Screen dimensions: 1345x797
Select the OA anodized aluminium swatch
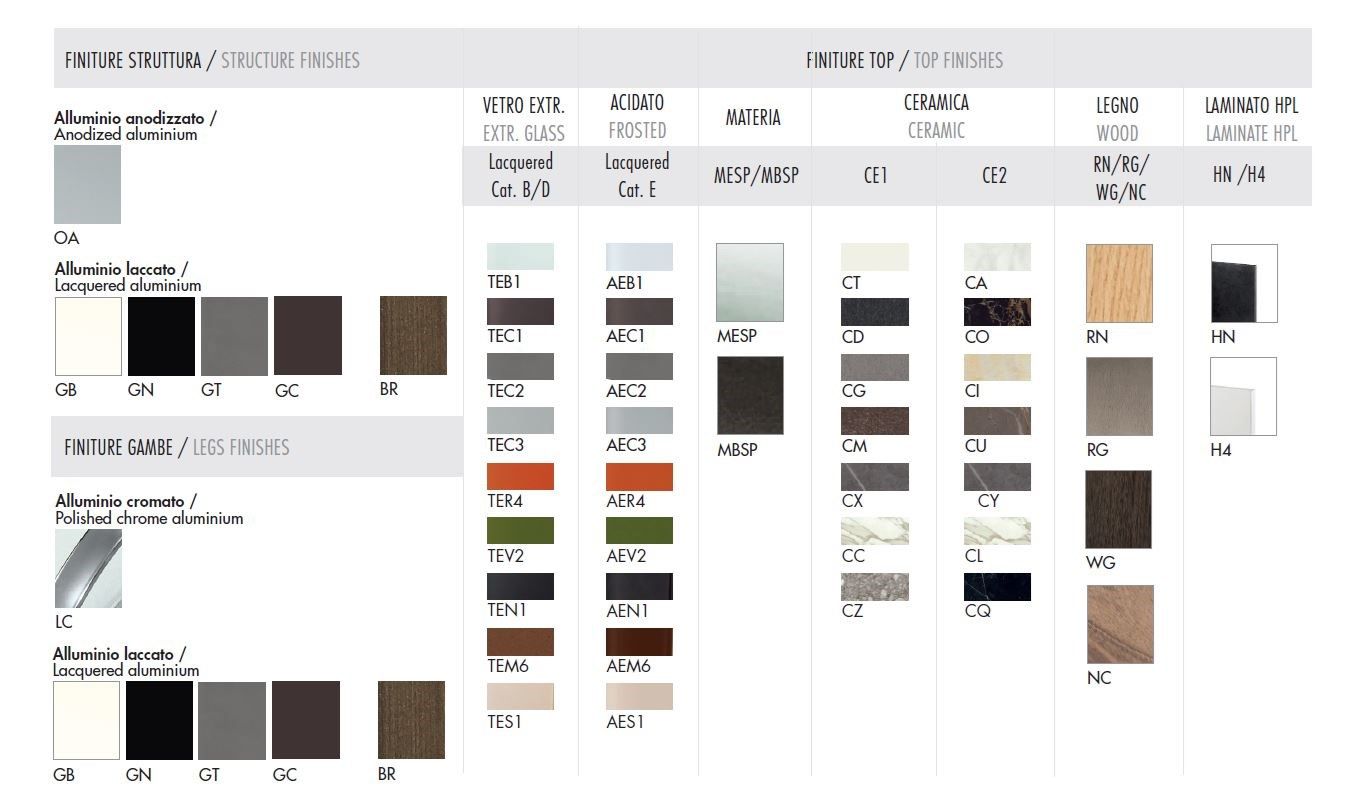coord(87,185)
